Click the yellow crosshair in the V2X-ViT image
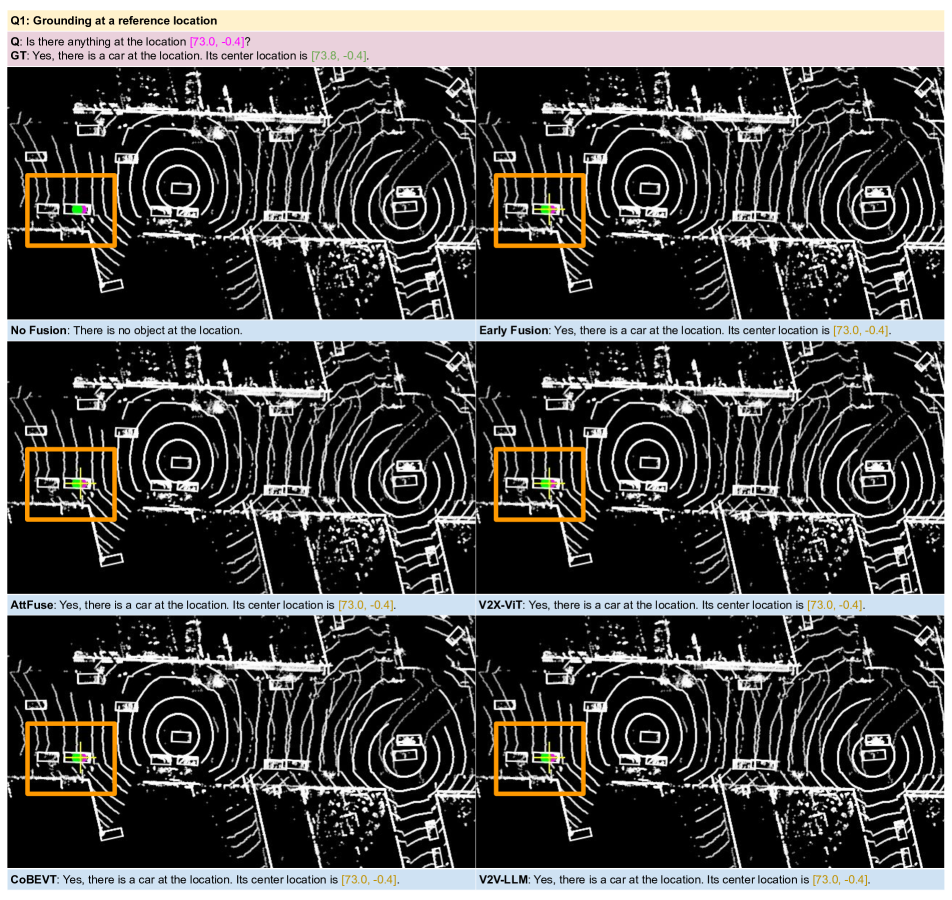This screenshot has width=952, height=900. click(548, 484)
